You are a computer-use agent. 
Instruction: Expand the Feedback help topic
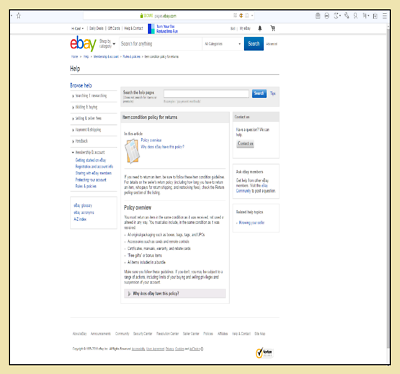click(80, 141)
